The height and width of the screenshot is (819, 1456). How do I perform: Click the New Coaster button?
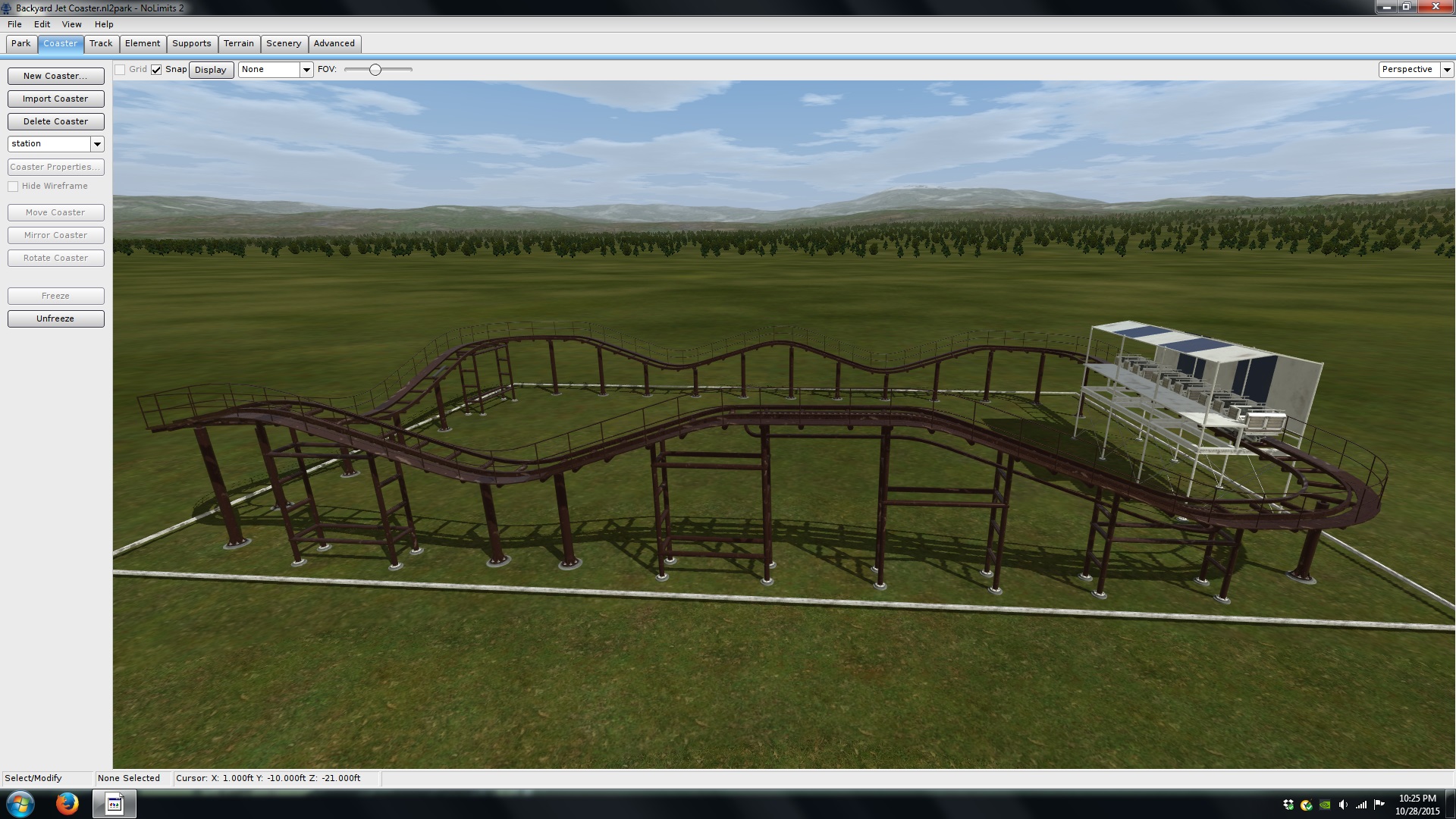[55, 76]
